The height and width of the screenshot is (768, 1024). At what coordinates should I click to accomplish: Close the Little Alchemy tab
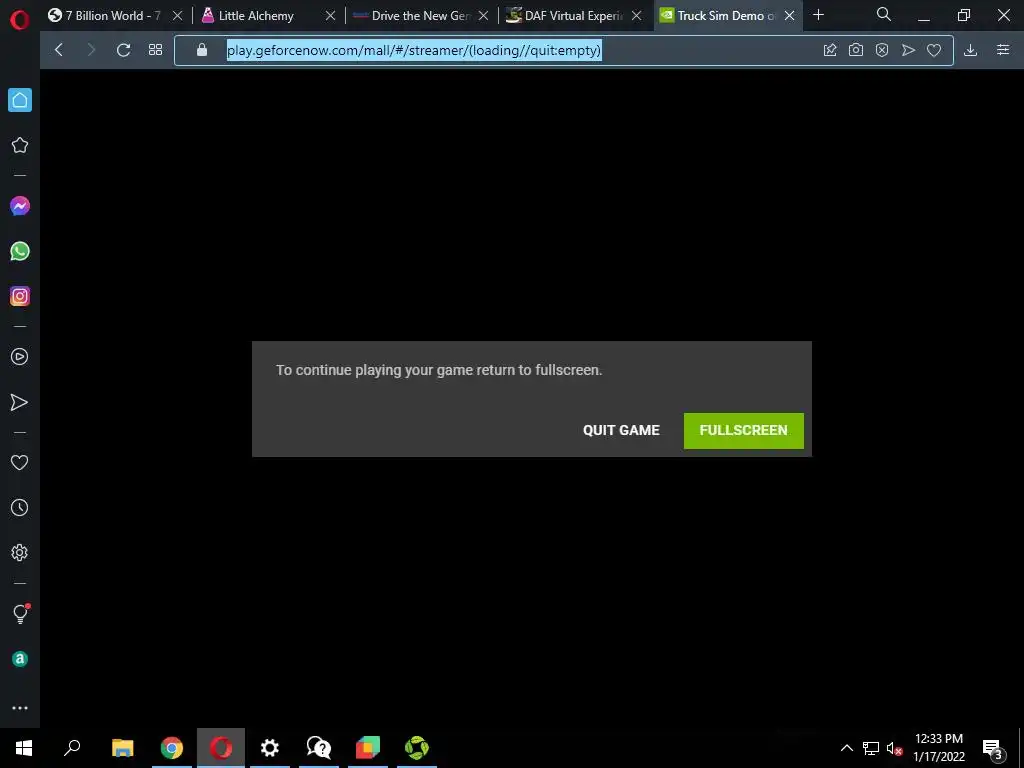(x=330, y=16)
